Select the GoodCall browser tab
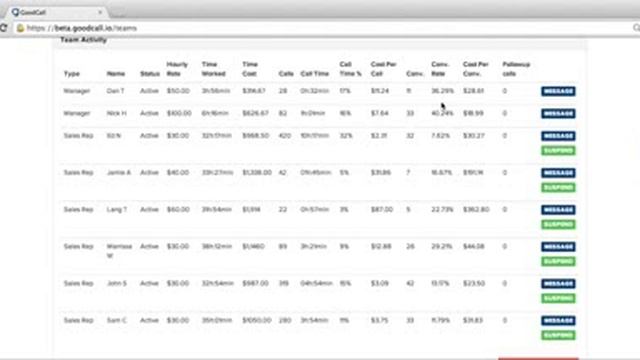Screen dimensions: 640x360 (56, 12)
